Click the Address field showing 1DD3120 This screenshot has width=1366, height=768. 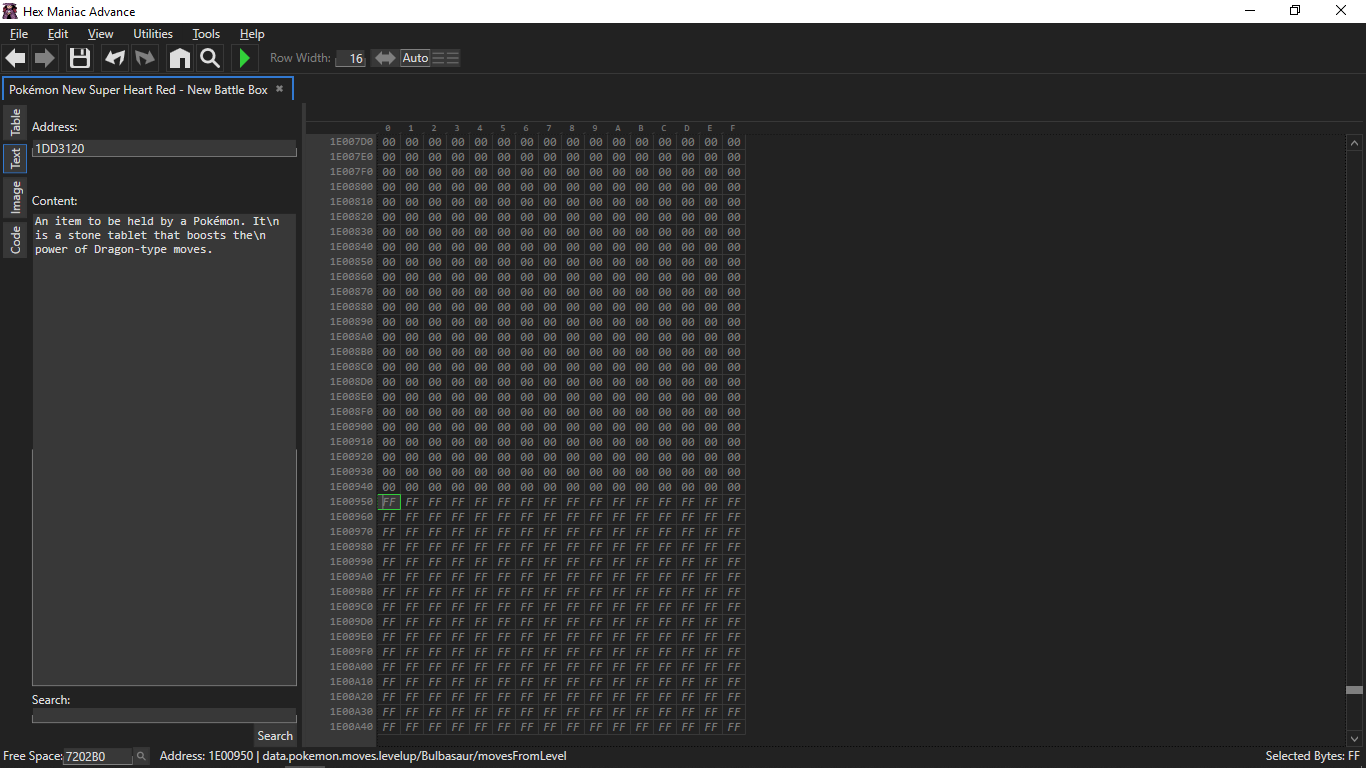coord(164,149)
